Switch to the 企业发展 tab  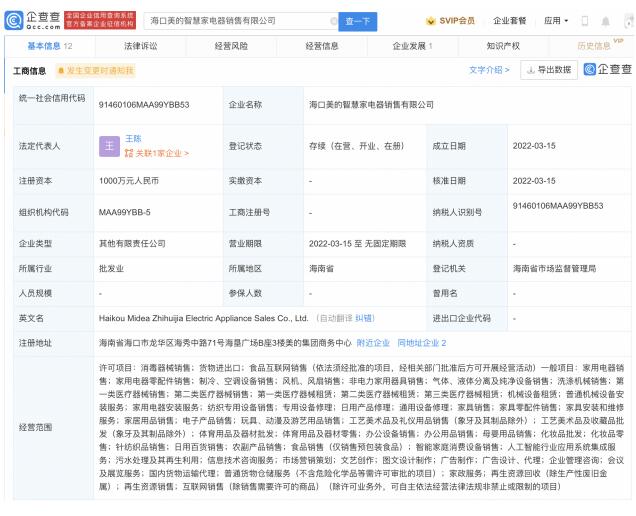[413, 46]
